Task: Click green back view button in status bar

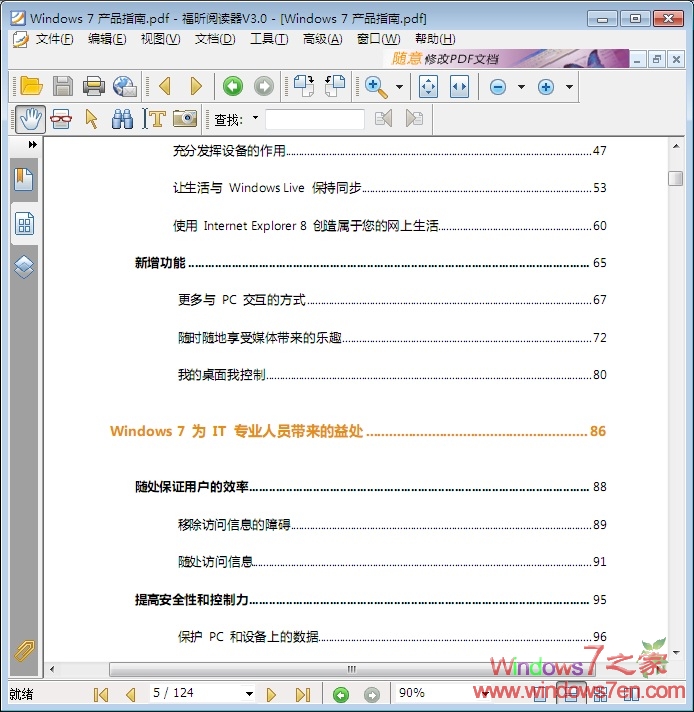Action: [341, 695]
